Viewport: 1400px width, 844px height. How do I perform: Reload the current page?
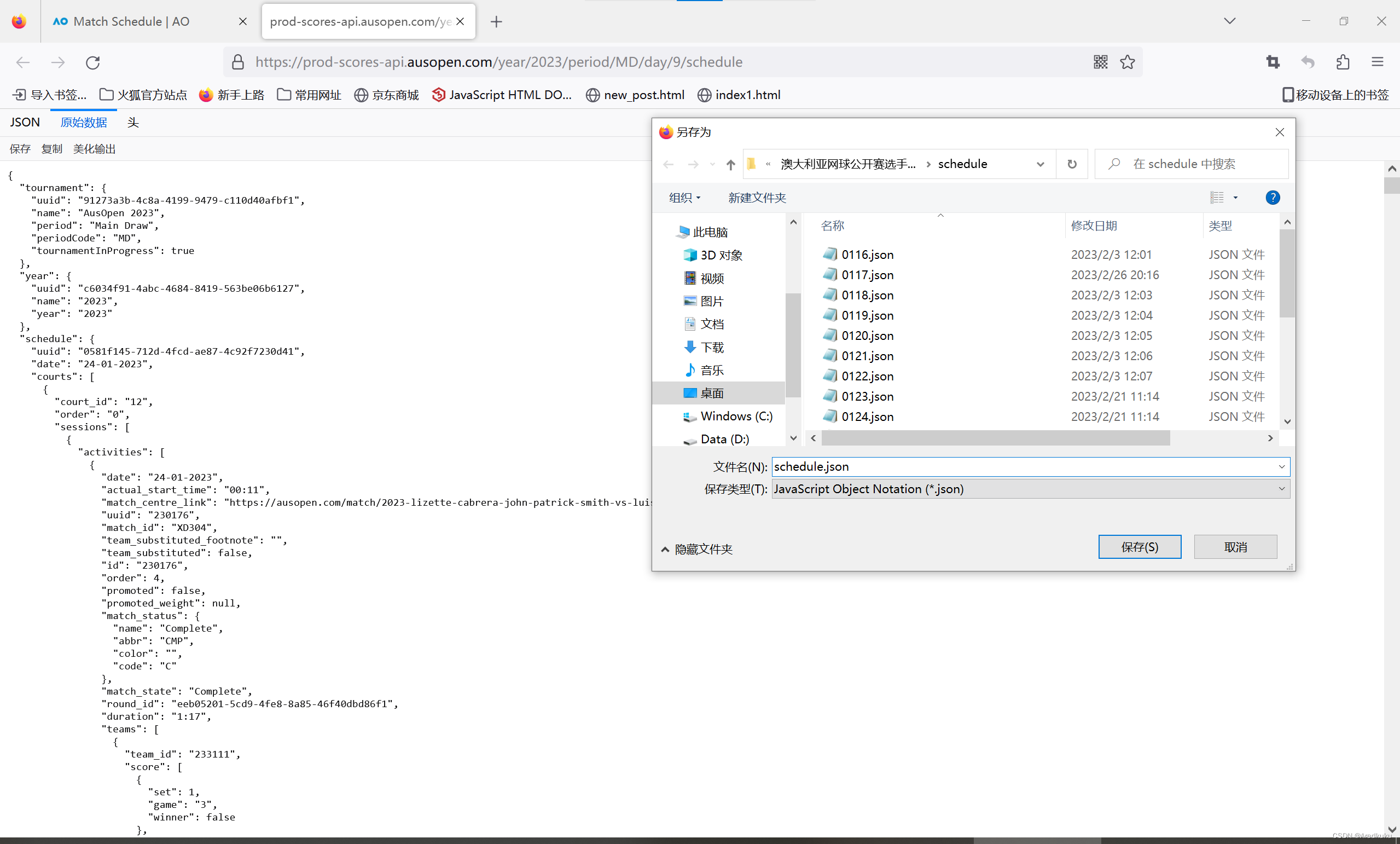click(92, 62)
